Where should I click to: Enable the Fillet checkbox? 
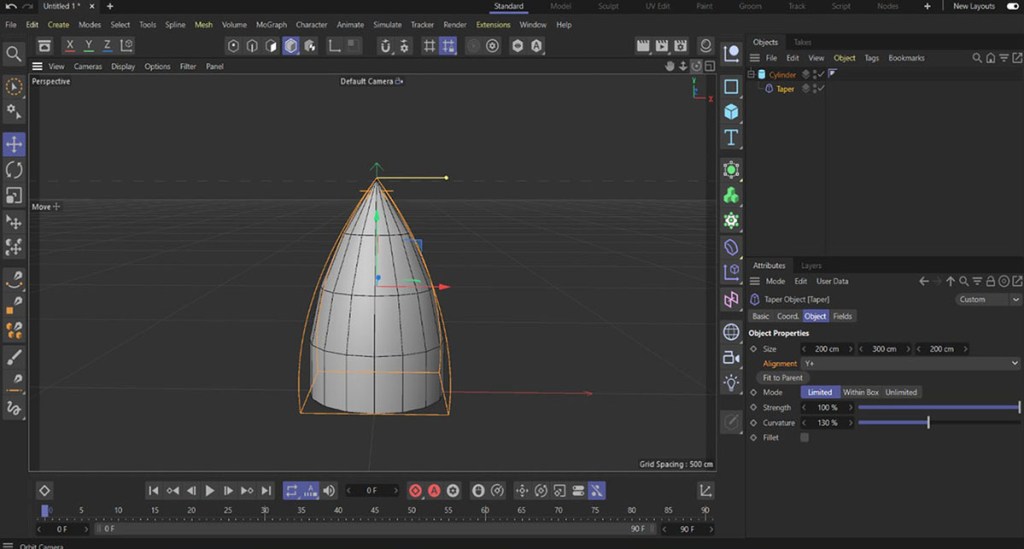pos(804,438)
